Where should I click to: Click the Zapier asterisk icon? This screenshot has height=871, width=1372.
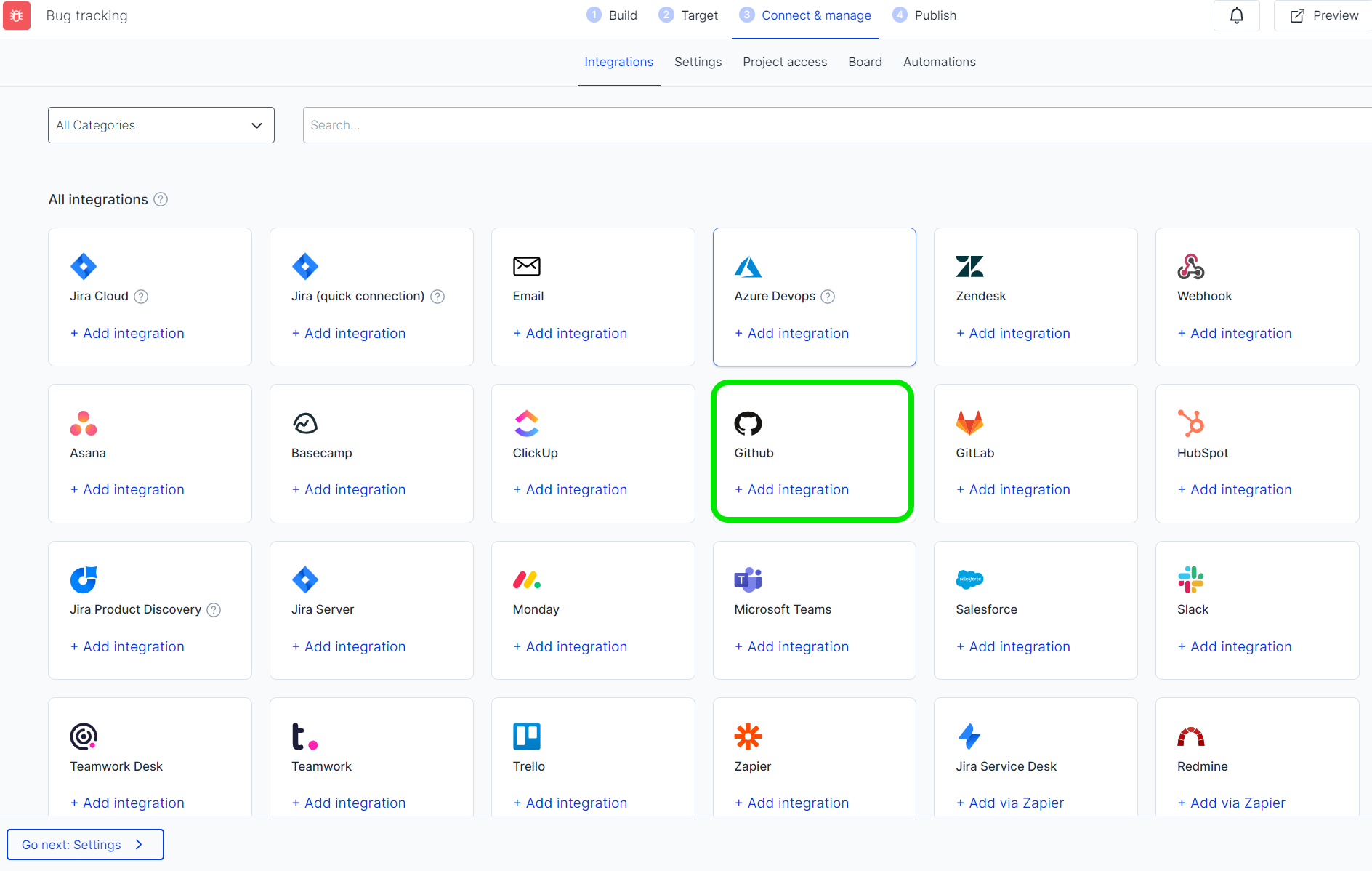[x=748, y=736]
